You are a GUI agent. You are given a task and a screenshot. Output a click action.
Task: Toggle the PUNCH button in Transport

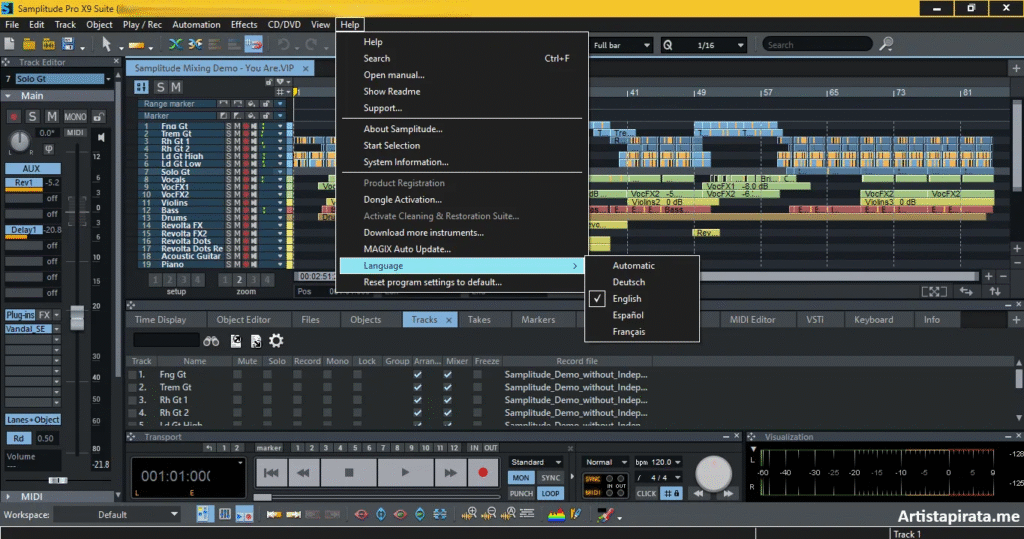point(520,493)
